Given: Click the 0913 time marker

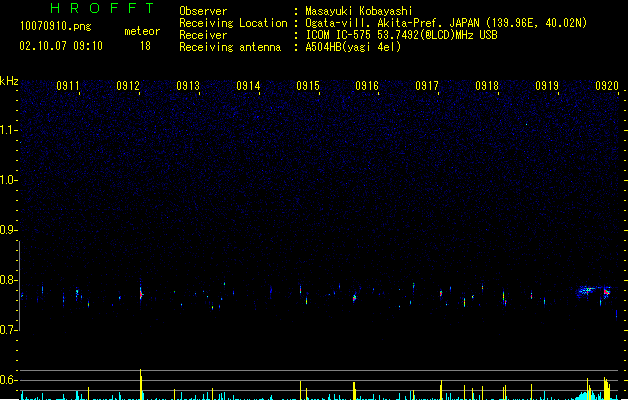Looking at the screenshot, I should pyautogui.click(x=188, y=85).
